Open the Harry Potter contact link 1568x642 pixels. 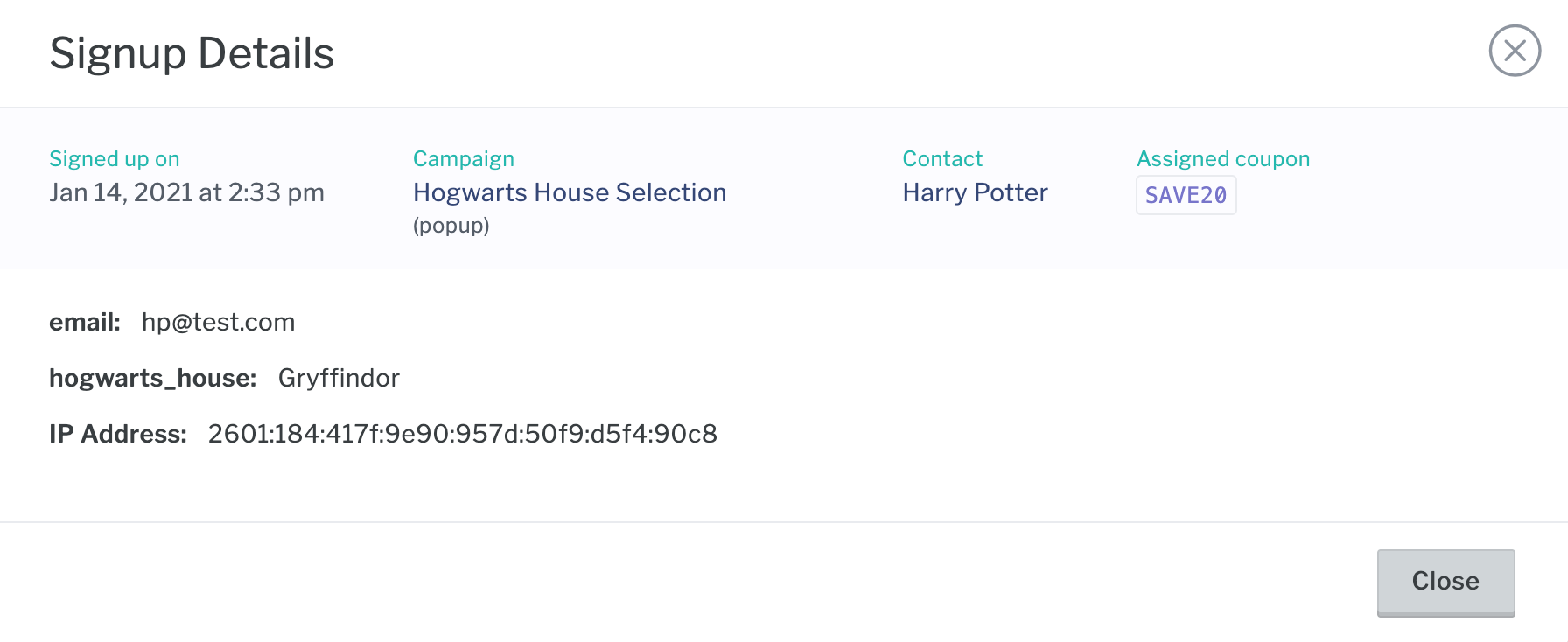coord(975,192)
